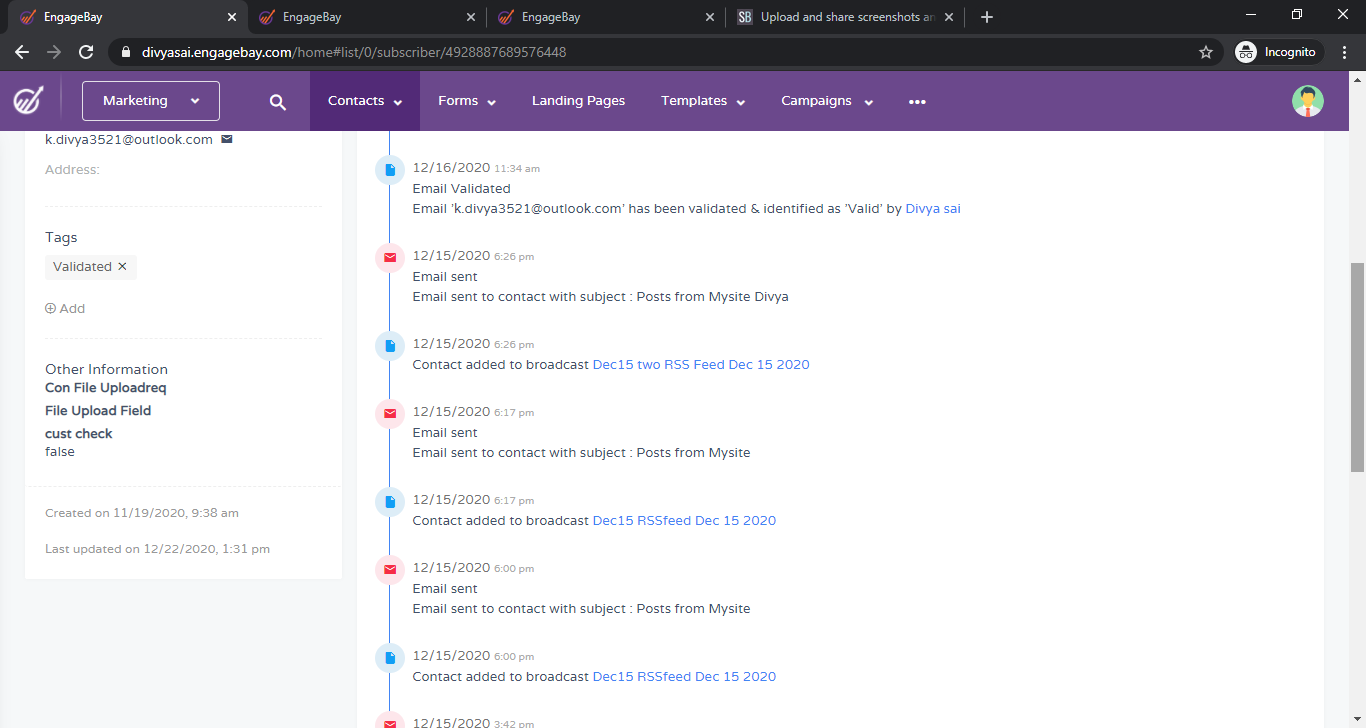This screenshot has width=1366, height=728.
Task: Open the Chrome three-dot menu
Action: 1345,52
